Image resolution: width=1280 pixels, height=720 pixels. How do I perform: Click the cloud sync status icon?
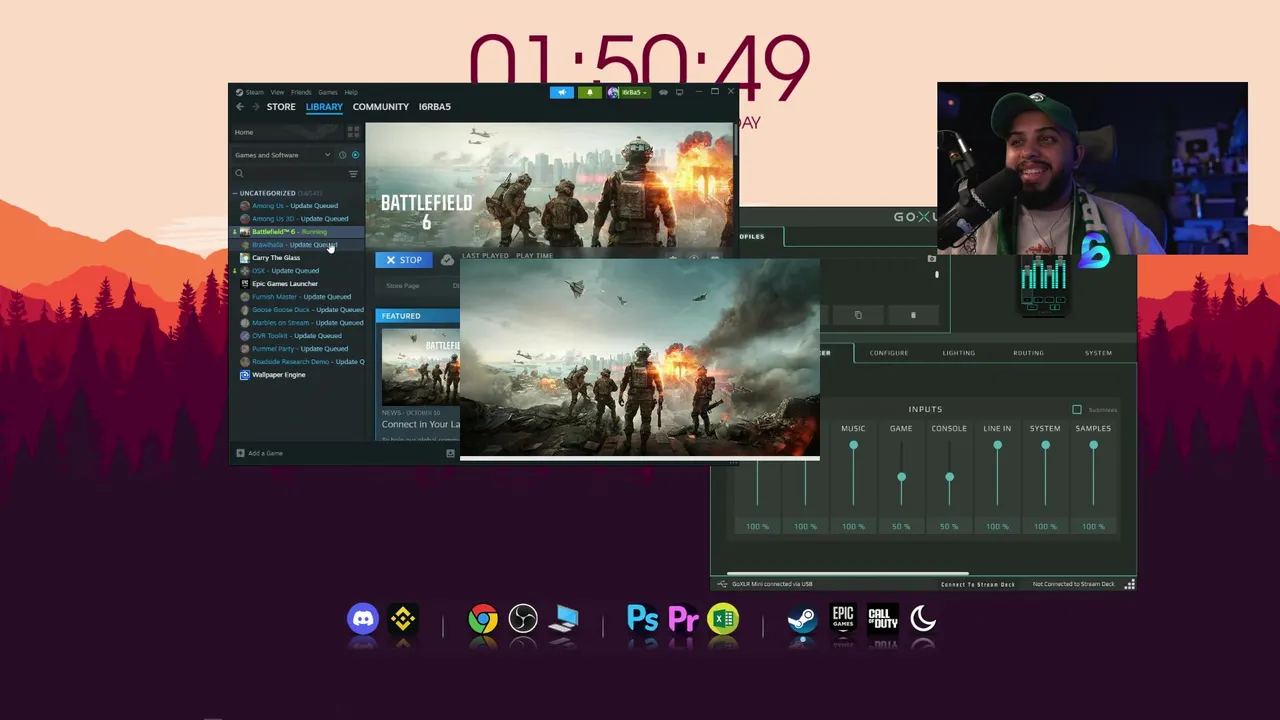pyautogui.click(x=447, y=260)
